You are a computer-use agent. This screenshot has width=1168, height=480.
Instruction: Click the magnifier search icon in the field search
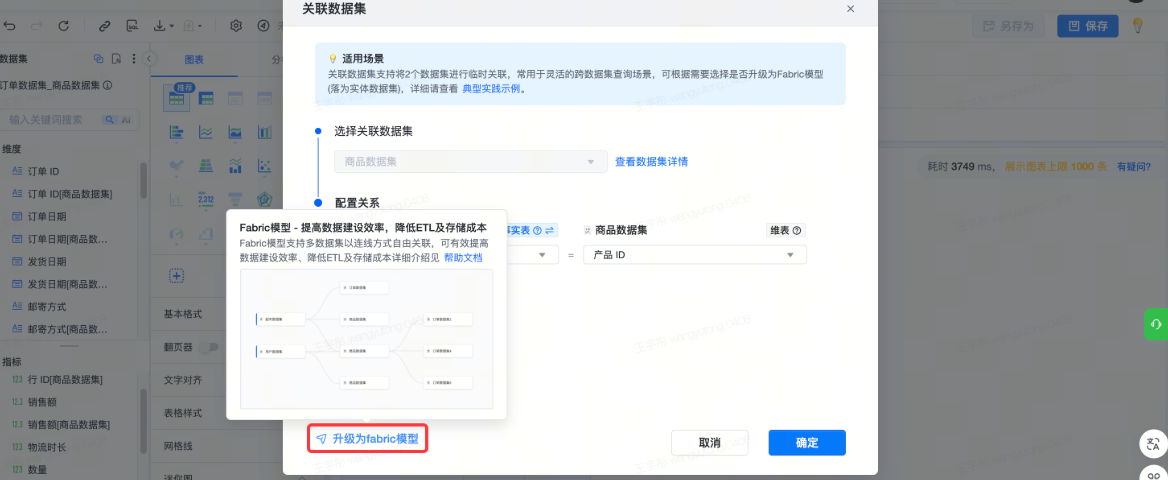[x=109, y=119]
